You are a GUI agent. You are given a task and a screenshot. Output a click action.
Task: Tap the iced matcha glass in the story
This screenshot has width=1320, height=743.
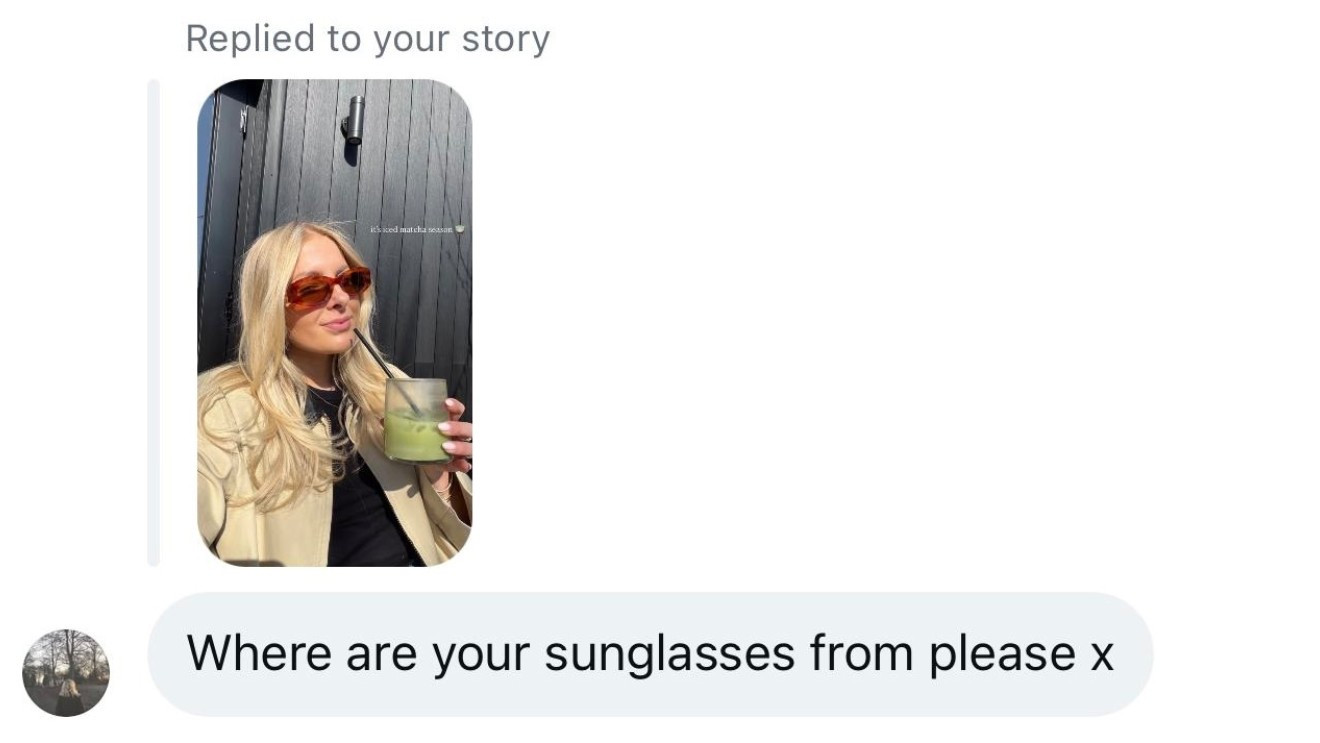click(x=416, y=421)
